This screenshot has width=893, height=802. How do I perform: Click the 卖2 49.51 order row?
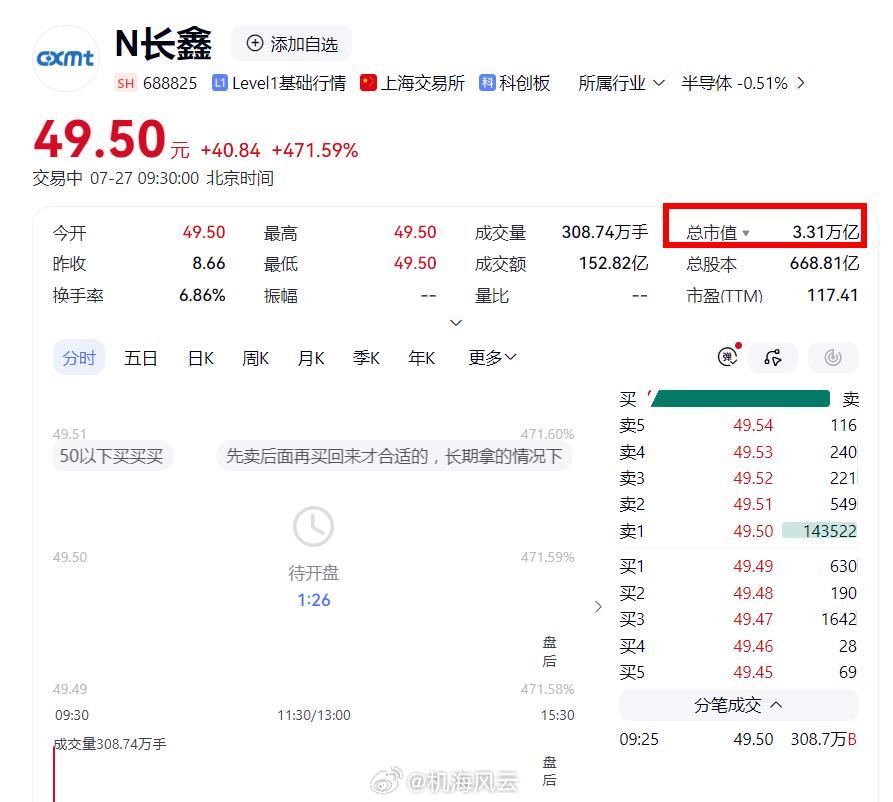click(738, 504)
